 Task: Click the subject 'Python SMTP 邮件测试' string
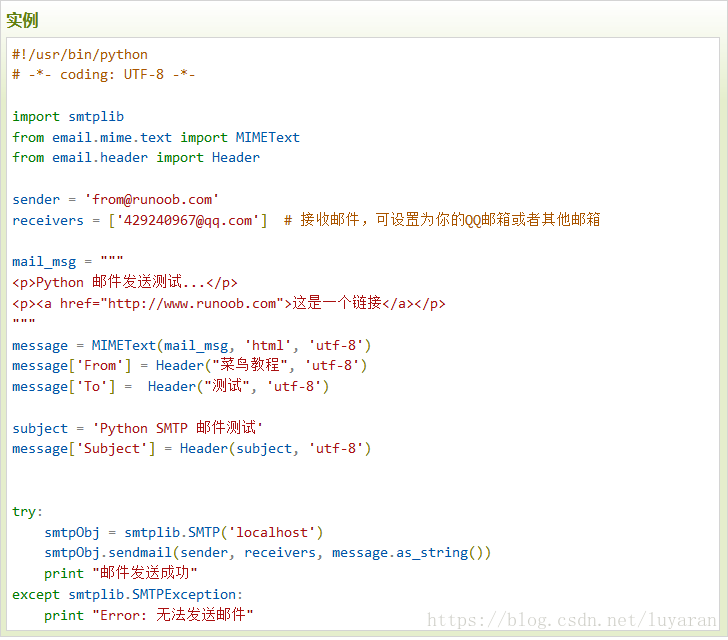[178, 428]
